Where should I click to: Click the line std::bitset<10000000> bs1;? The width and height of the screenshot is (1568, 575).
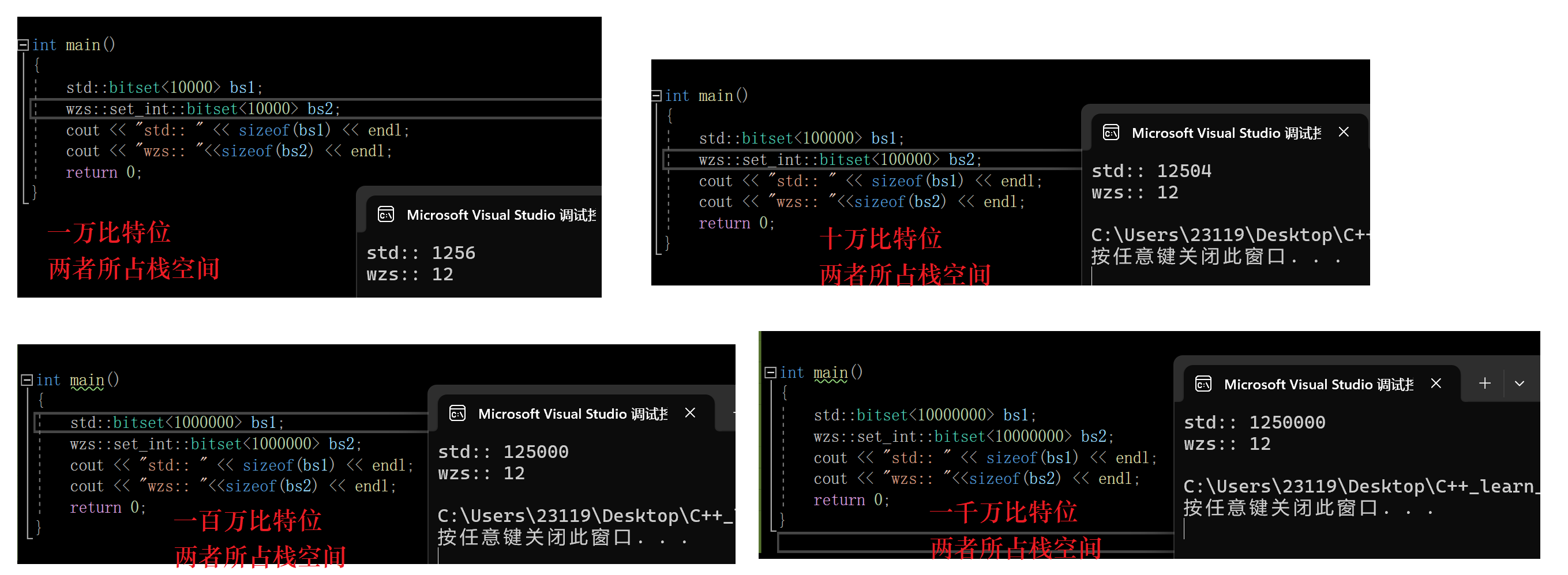tap(925, 416)
